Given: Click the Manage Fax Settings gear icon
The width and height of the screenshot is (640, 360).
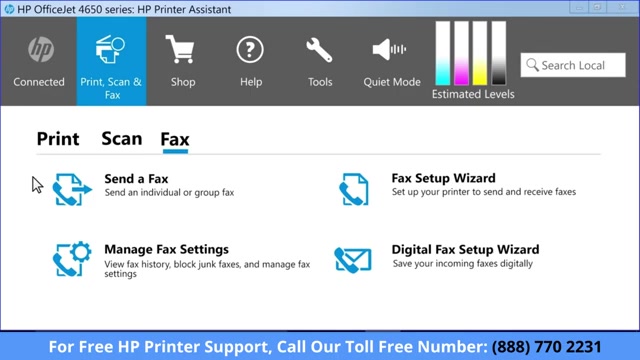Looking at the screenshot, I should [x=72, y=259].
